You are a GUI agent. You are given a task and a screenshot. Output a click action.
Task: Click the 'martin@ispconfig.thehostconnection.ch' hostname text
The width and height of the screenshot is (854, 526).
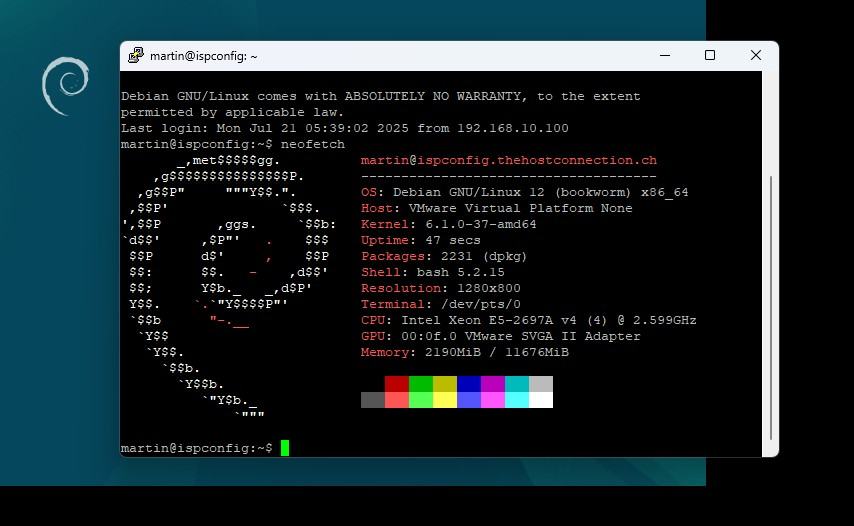[509, 161]
